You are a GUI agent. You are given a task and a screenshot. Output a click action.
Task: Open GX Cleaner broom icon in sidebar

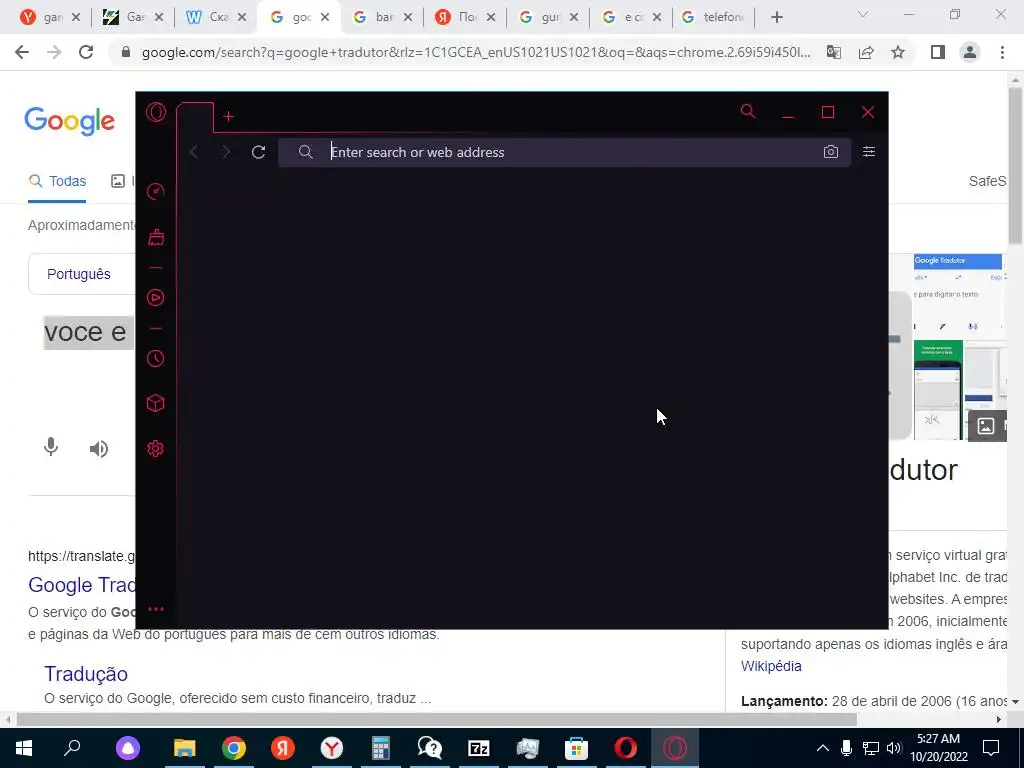155,236
